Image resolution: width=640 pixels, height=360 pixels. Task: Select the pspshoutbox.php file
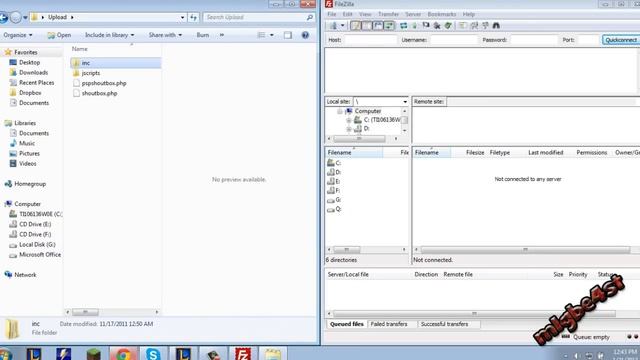(104, 83)
